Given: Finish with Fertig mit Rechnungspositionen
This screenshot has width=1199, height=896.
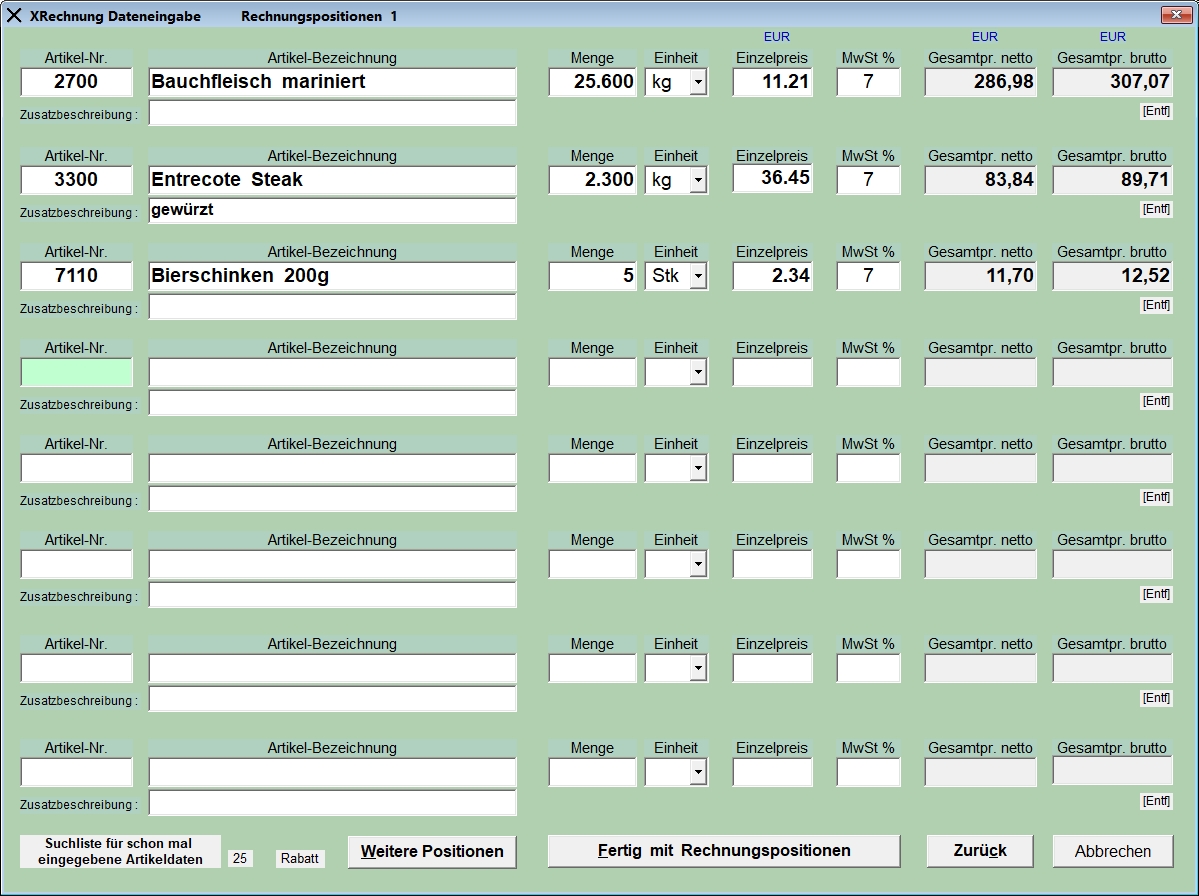Looking at the screenshot, I should click(x=724, y=851).
